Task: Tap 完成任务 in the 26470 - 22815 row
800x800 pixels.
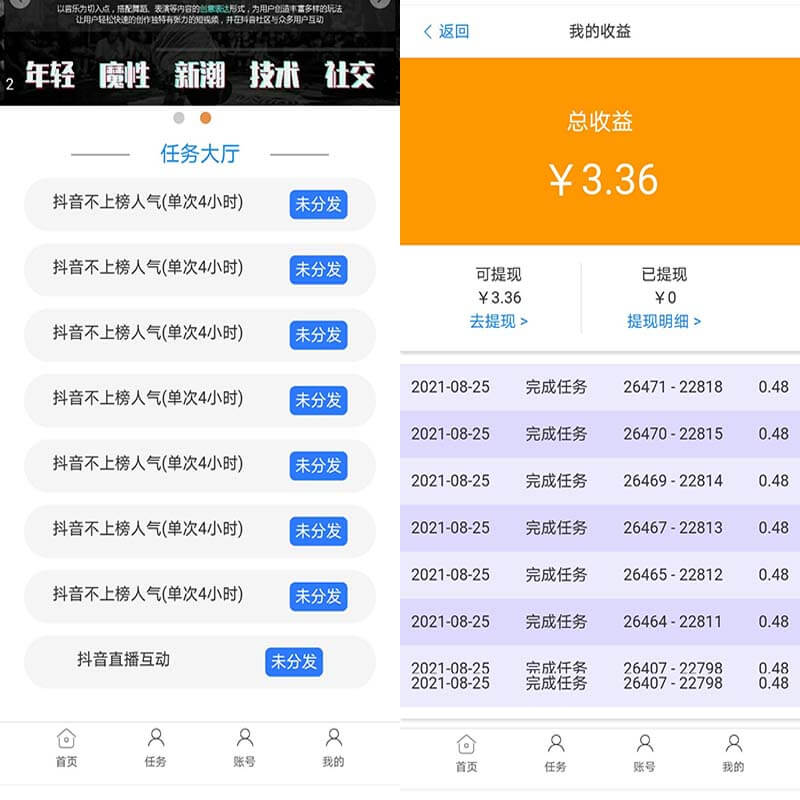Action: (x=556, y=434)
